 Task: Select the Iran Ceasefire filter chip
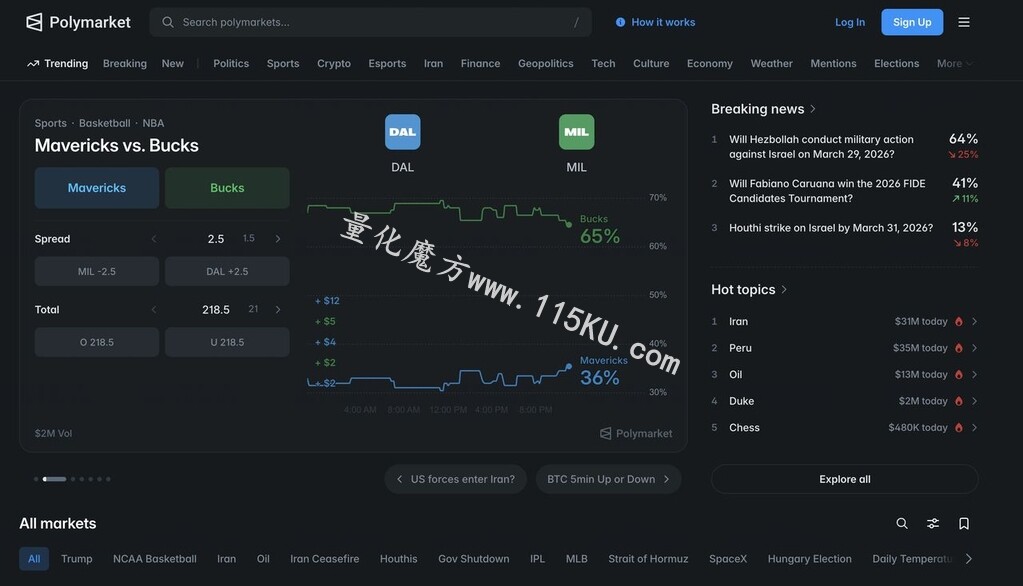pyautogui.click(x=325, y=559)
